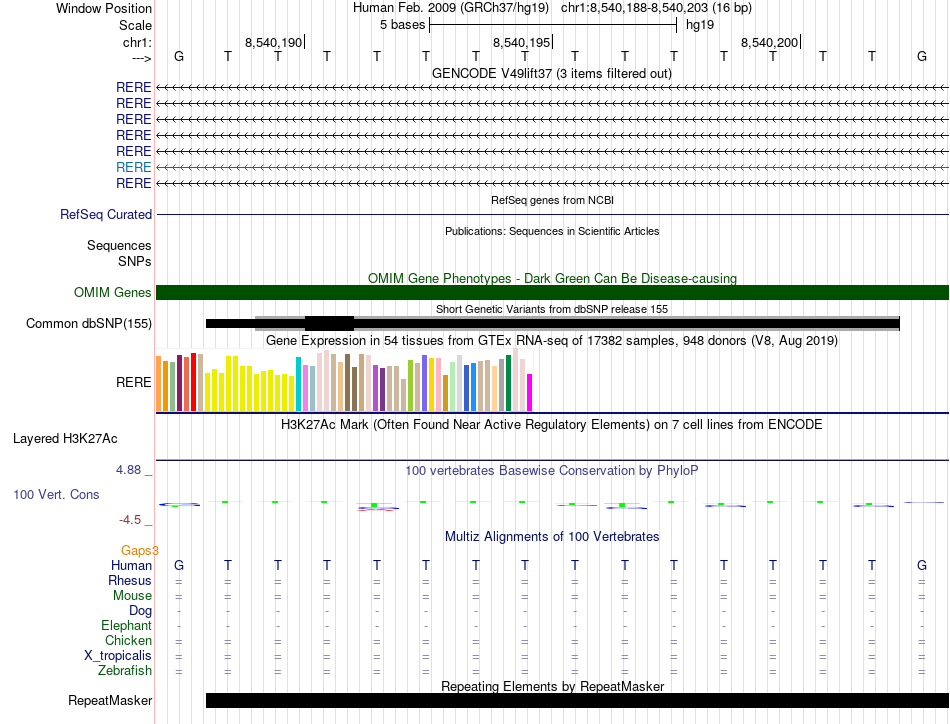Open the RepeatMasker track label
This screenshot has width=950, height=724.
coord(110,700)
